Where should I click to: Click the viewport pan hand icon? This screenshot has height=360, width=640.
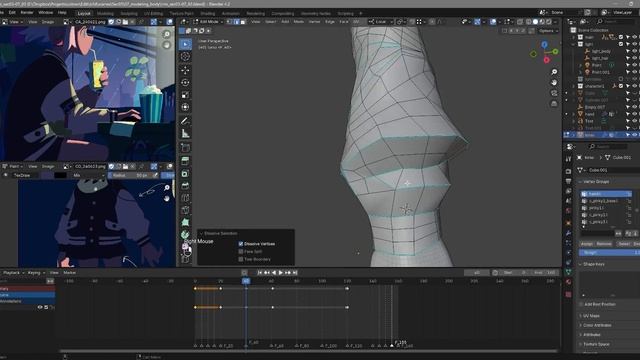pos(554,82)
